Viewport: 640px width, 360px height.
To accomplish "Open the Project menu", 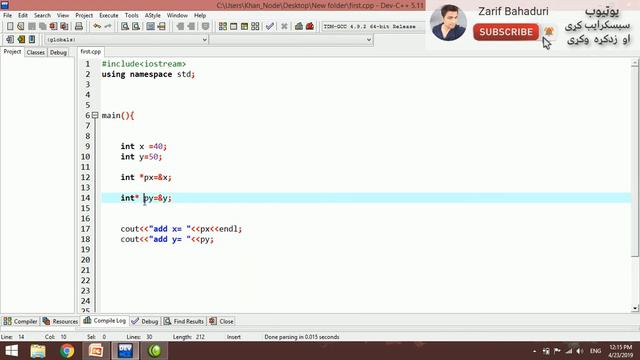I will click(84, 16).
